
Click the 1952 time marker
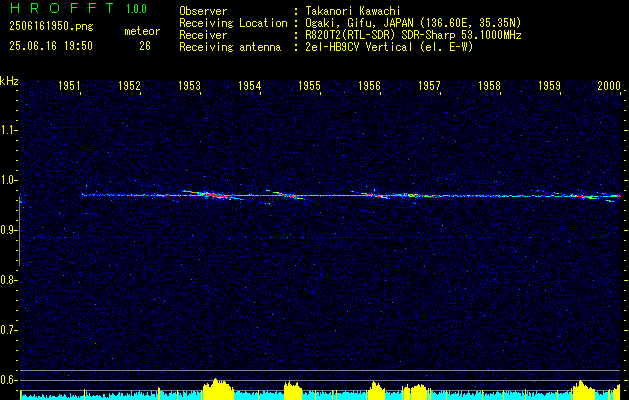[130, 85]
